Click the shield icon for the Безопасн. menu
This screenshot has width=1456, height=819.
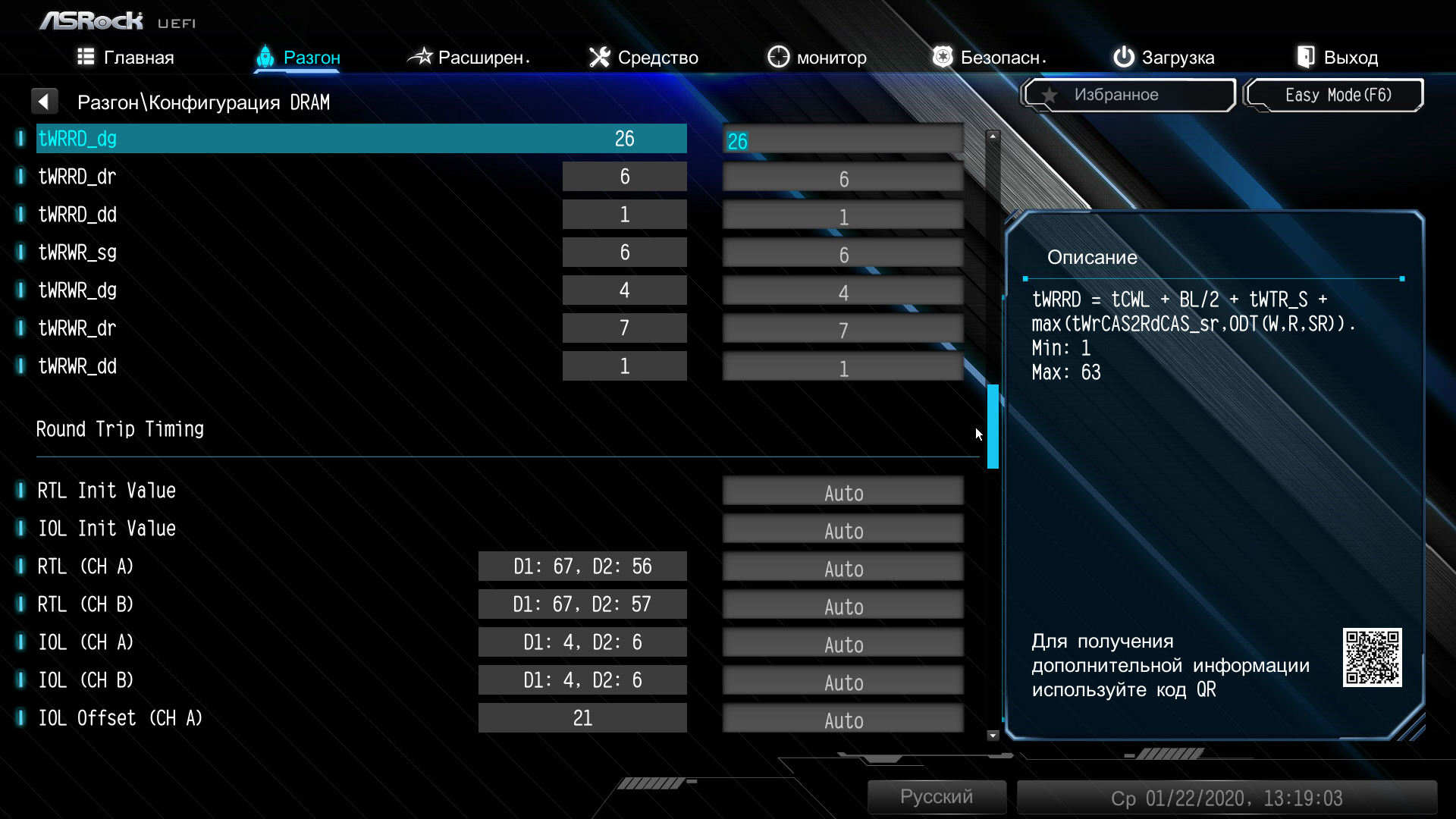942,57
